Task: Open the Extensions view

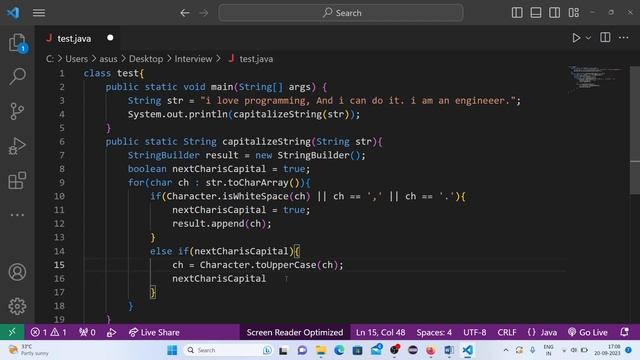Action: (x=17, y=180)
